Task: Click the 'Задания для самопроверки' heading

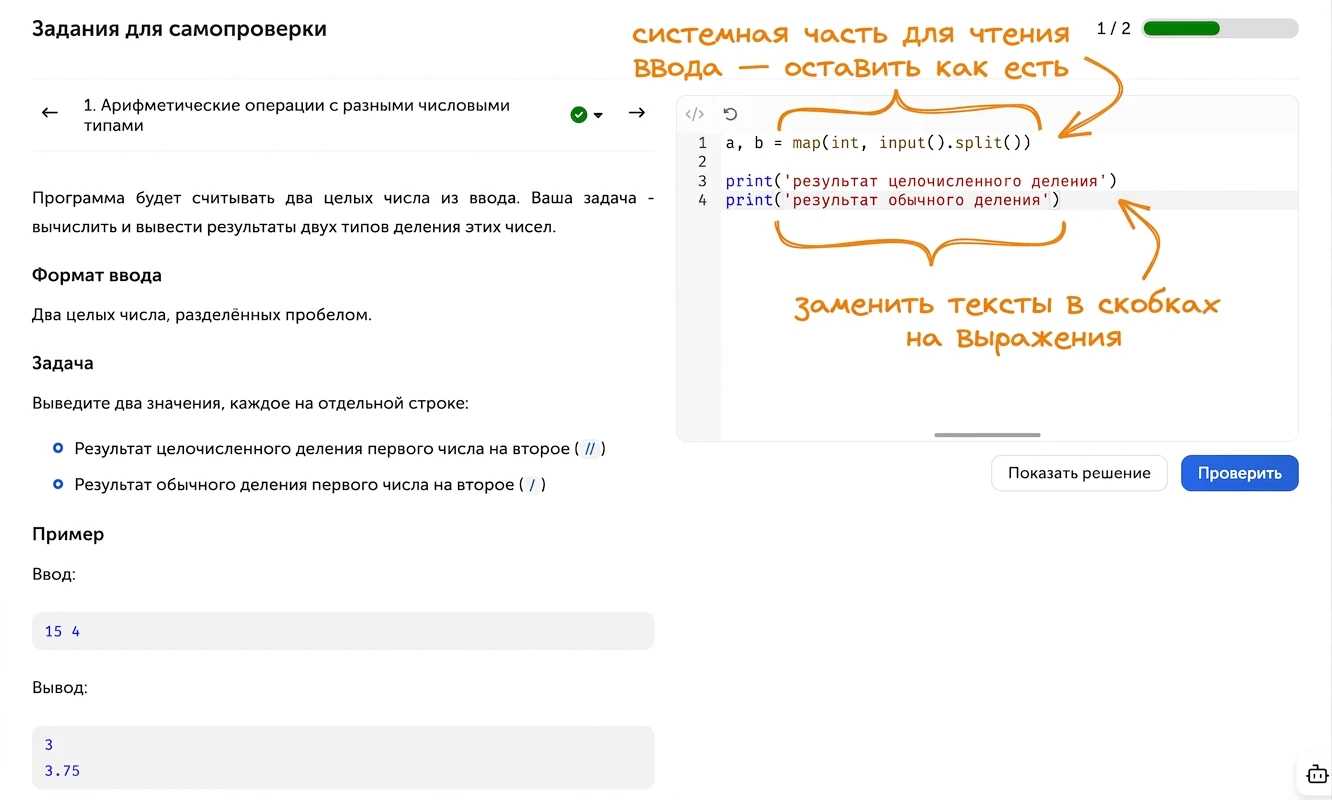Action: coord(179,28)
